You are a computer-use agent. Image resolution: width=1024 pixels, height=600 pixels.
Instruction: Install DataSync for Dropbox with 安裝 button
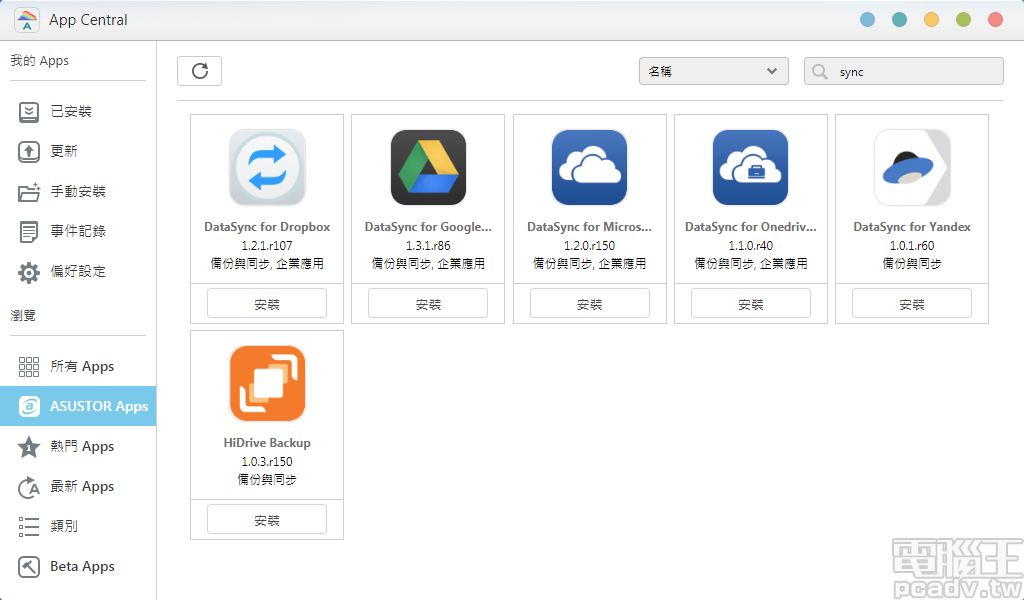(267, 304)
